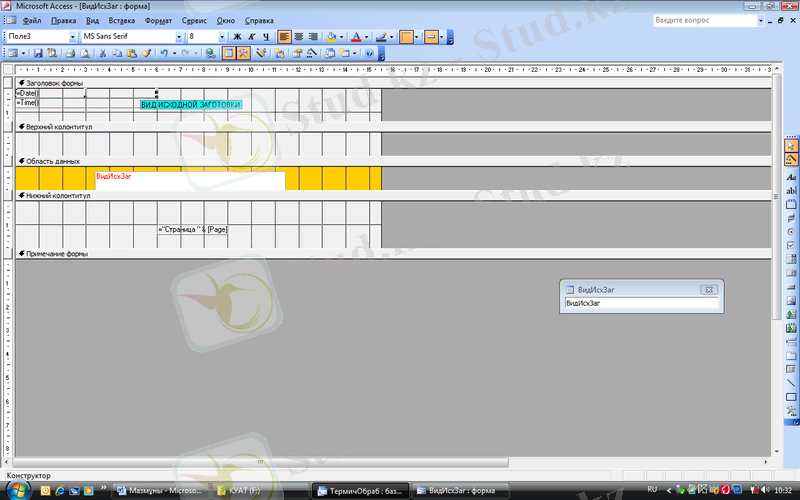Click the Database Window icon
The height and width of the screenshot is (500, 800).
pos(330,53)
